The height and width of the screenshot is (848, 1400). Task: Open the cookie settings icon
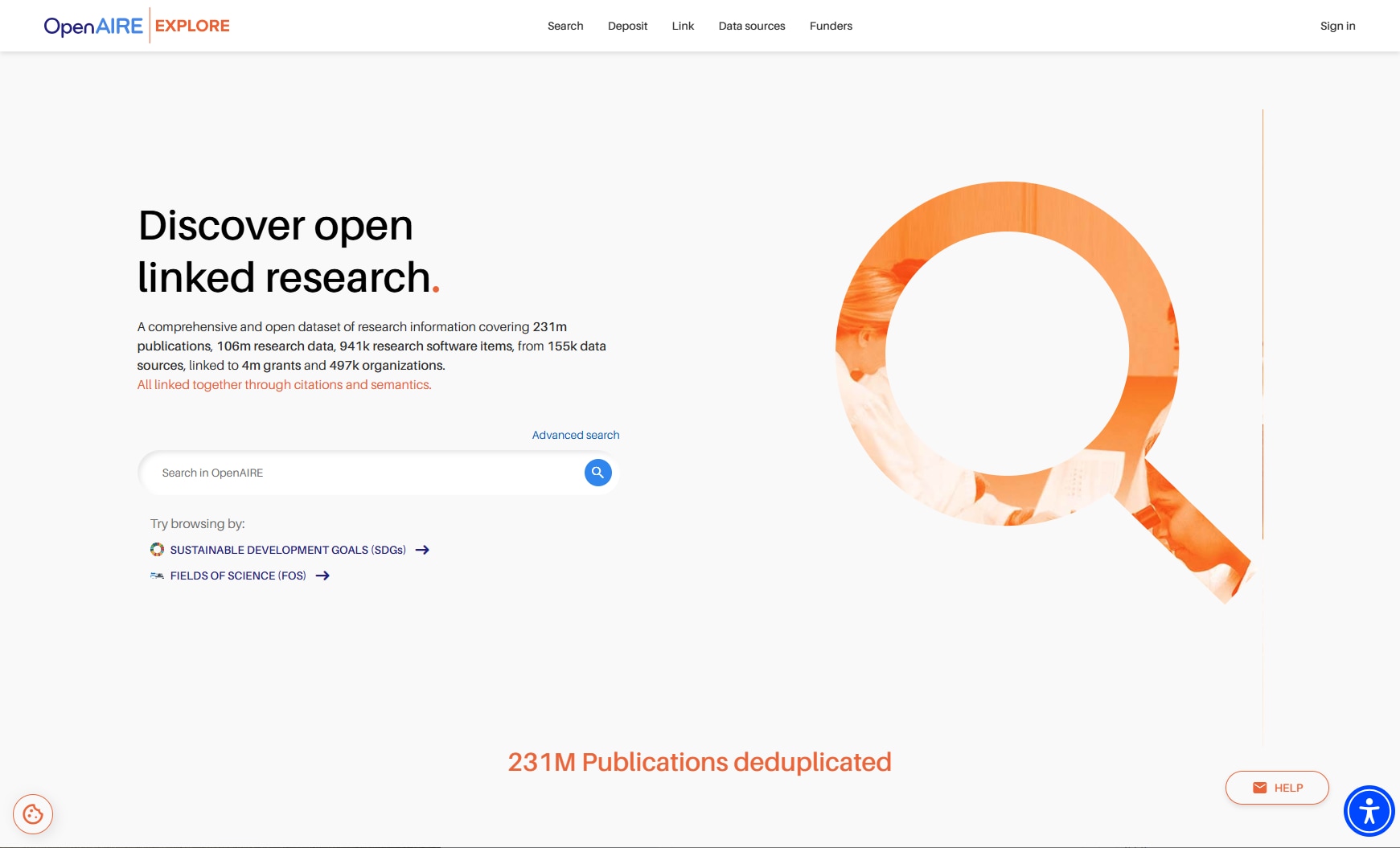coord(33,814)
